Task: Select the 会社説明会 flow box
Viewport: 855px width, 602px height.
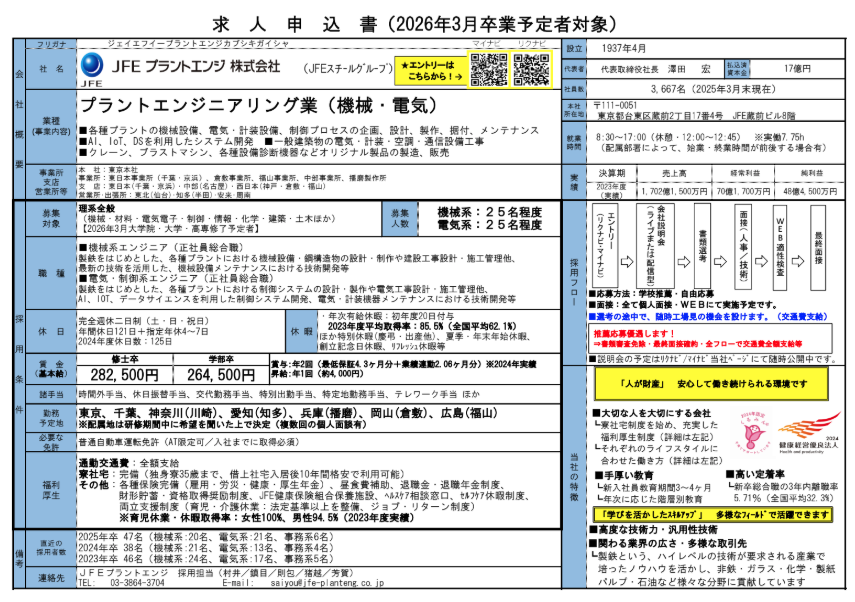Action: 655,246
